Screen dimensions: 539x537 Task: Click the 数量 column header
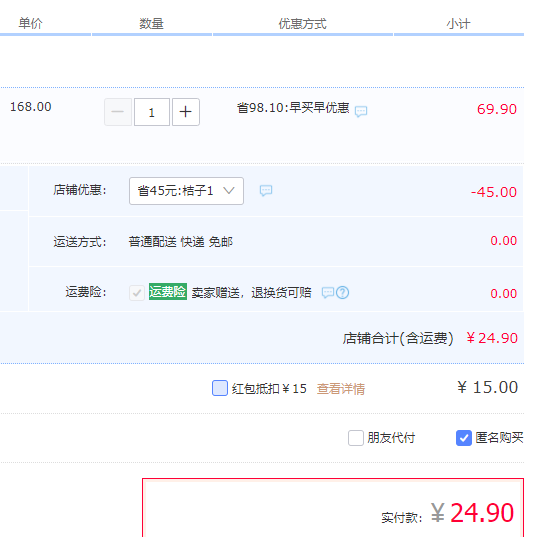tap(151, 24)
